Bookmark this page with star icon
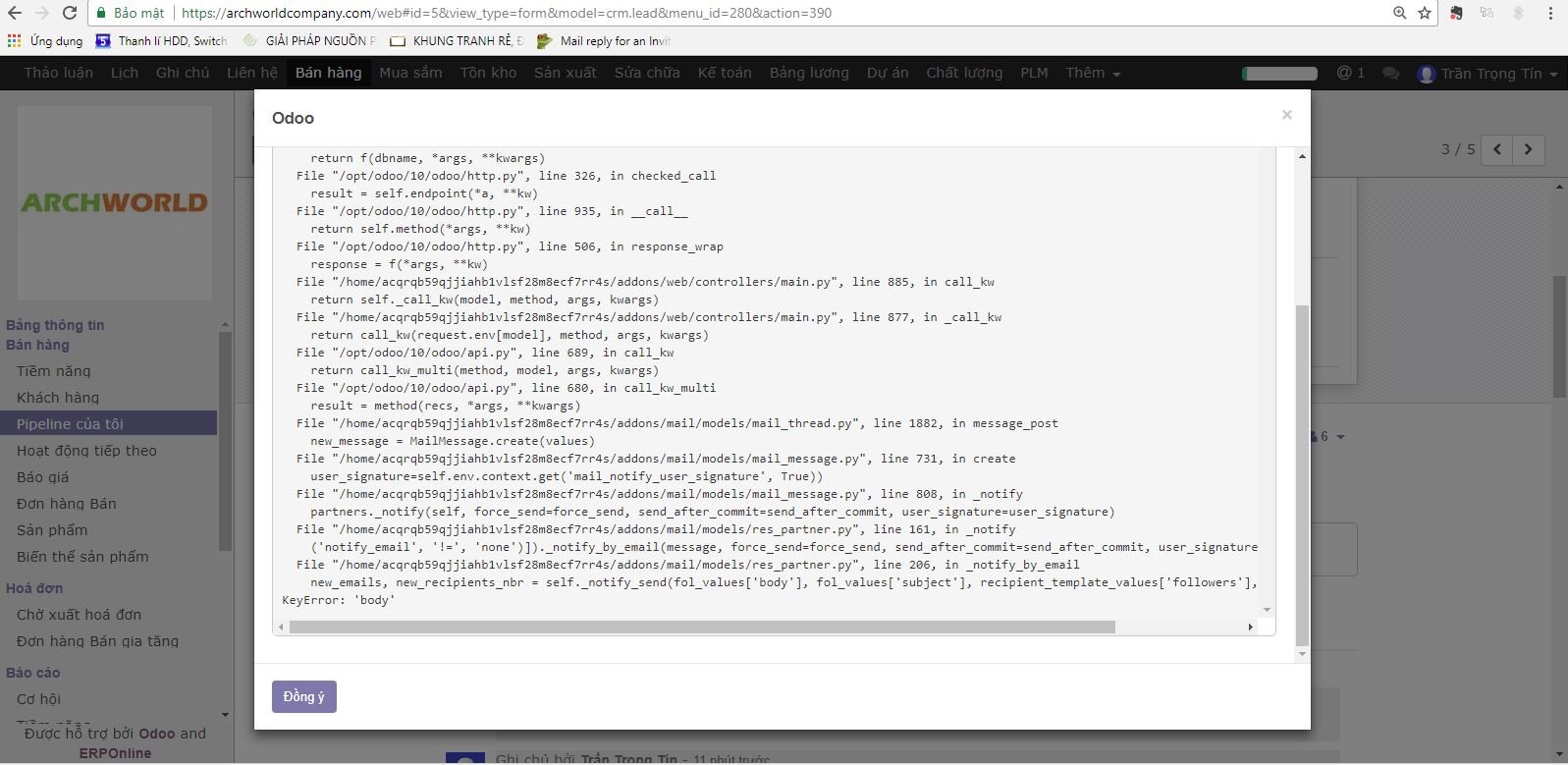 1425,13
